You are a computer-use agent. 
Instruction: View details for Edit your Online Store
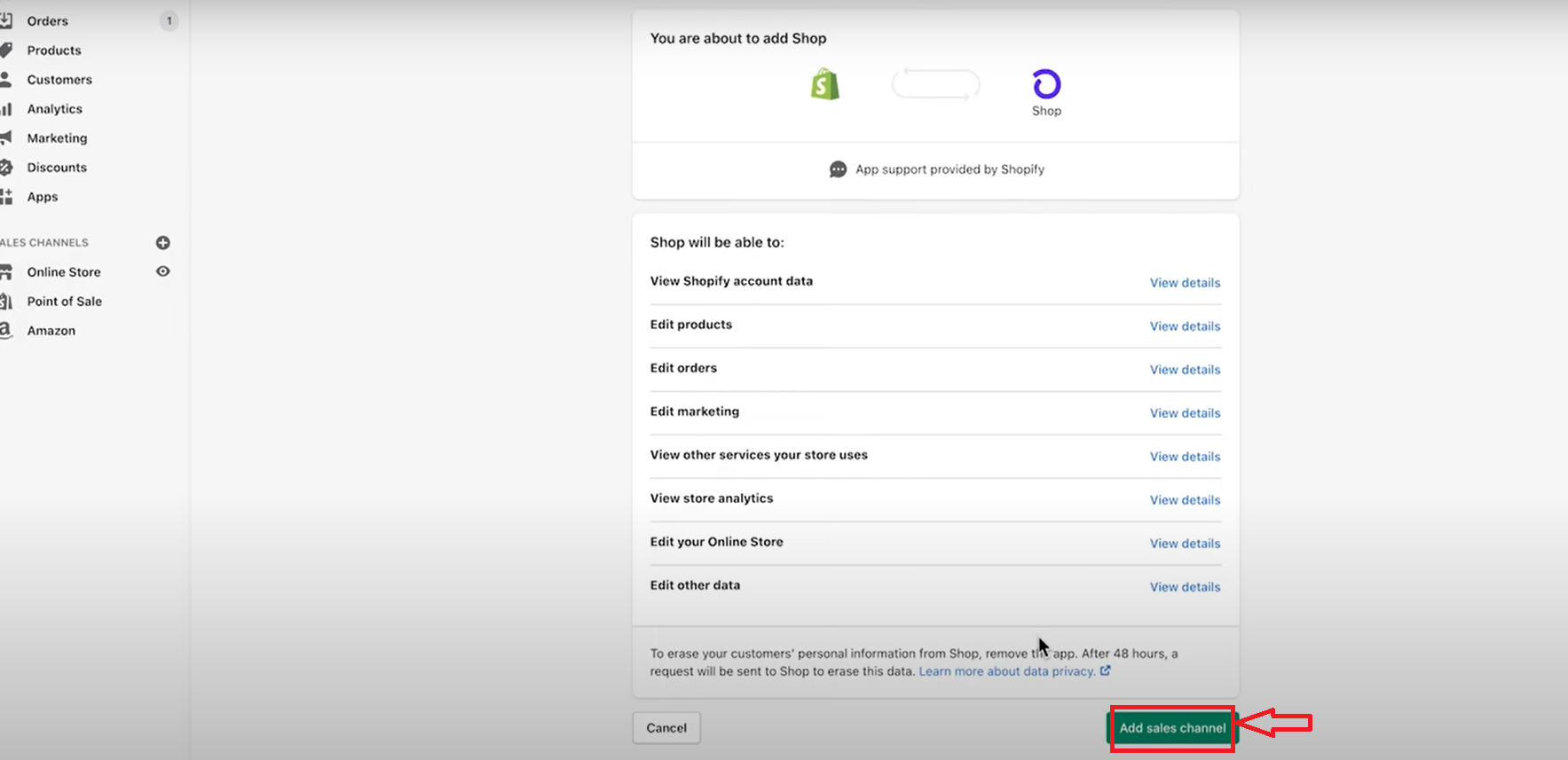1185,543
